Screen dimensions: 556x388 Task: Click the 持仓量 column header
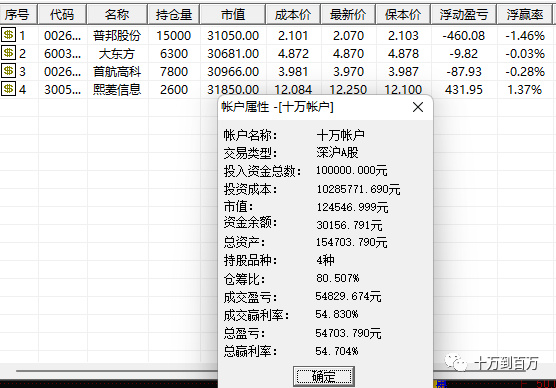(174, 15)
